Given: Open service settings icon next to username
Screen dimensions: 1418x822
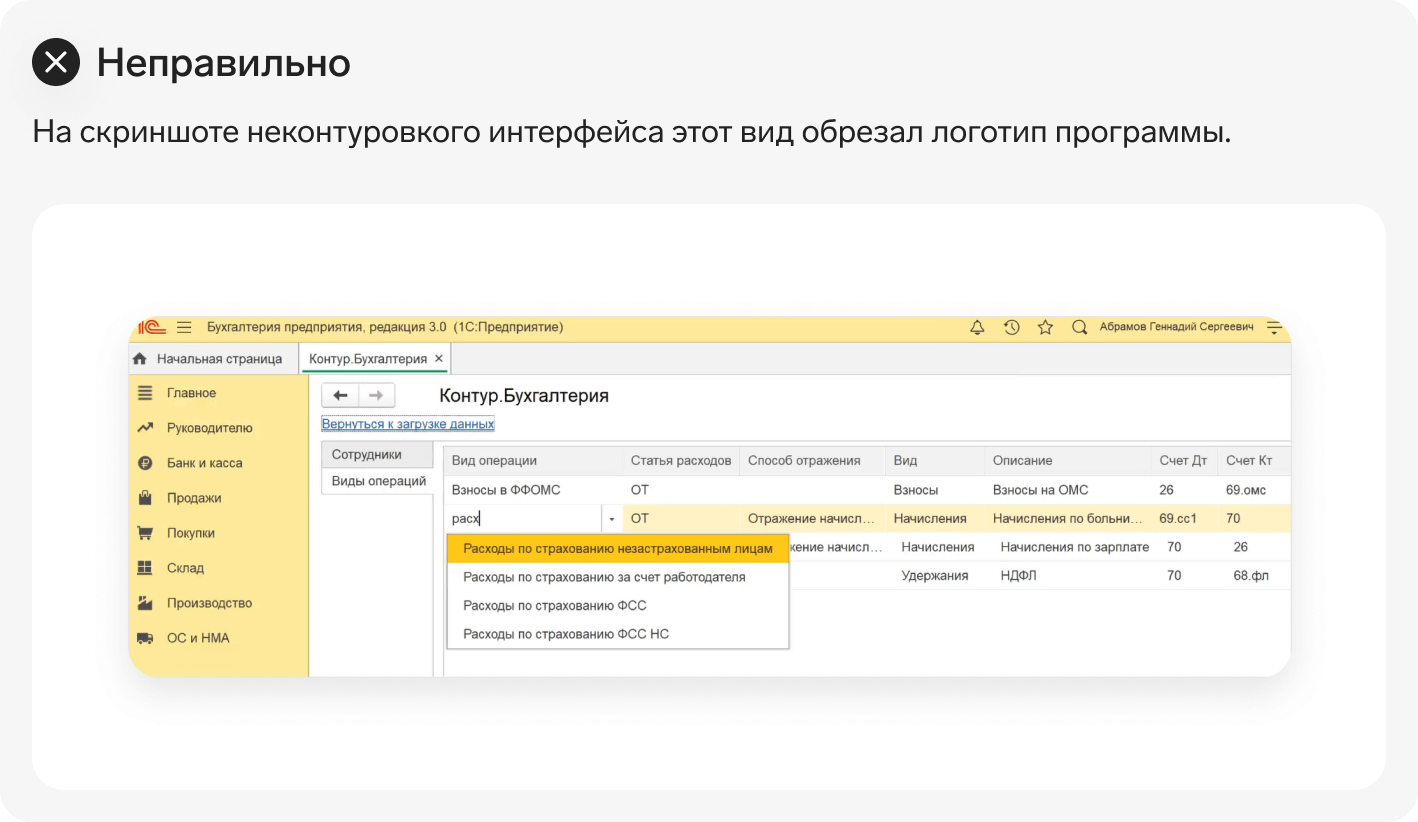Looking at the screenshot, I should pyautogui.click(x=1274, y=327).
